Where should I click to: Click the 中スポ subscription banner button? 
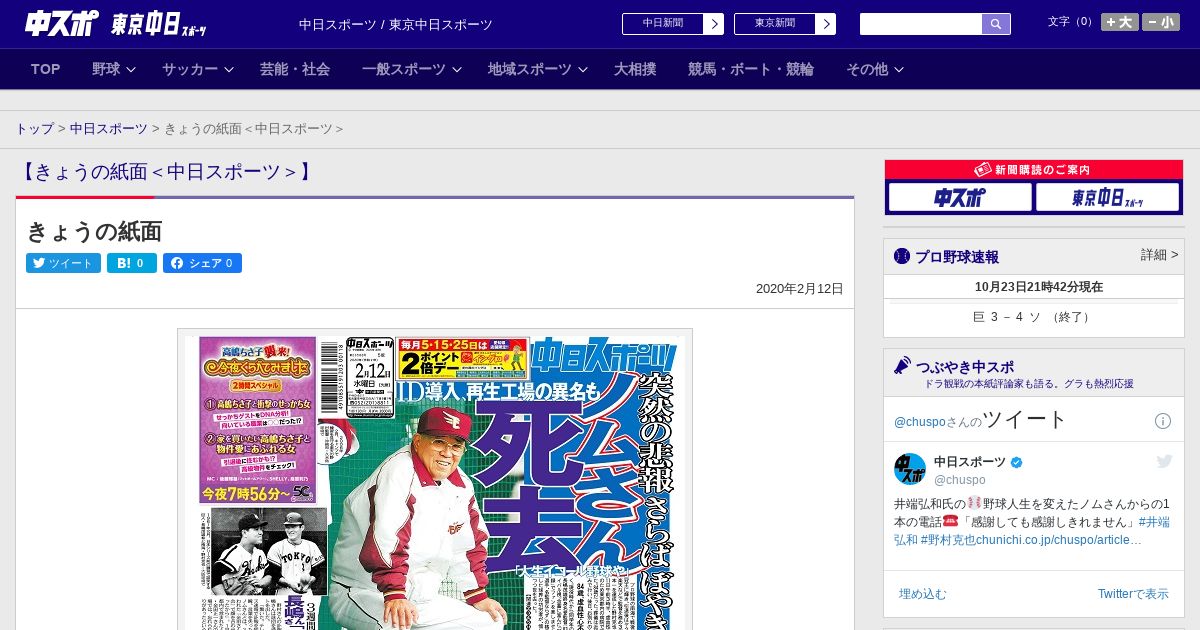pyautogui.click(x=960, y=198)
